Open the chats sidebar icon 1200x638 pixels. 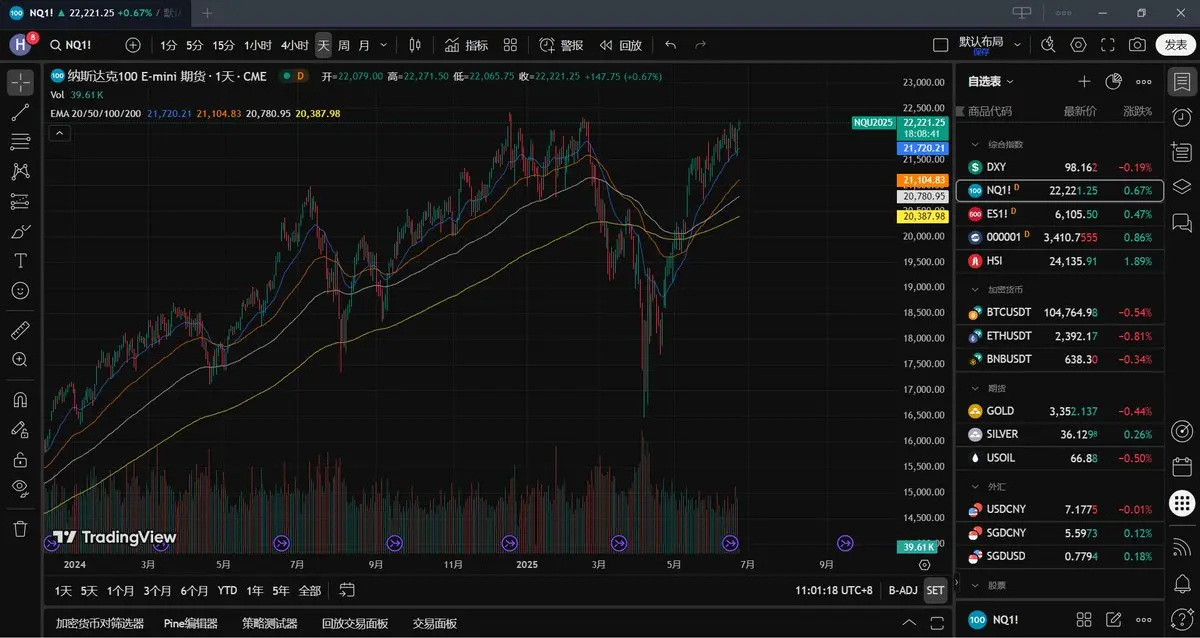click(1181, 221)
